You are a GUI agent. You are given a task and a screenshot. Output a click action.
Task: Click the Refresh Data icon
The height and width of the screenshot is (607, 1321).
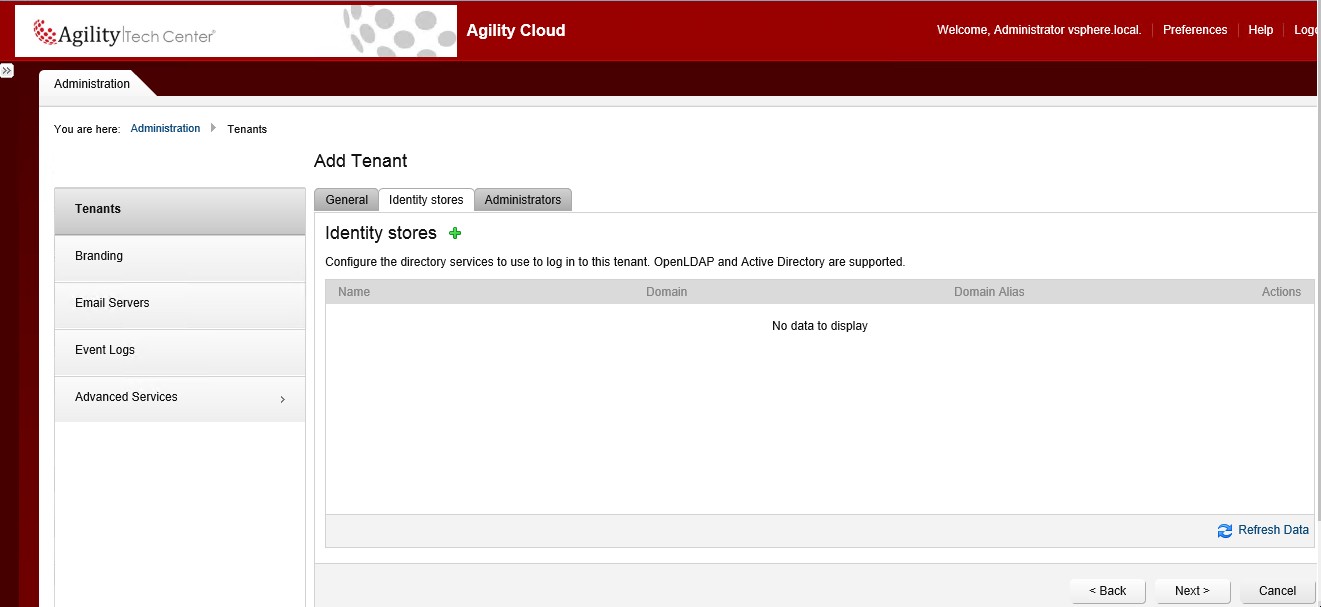[x=1224, y=531]
